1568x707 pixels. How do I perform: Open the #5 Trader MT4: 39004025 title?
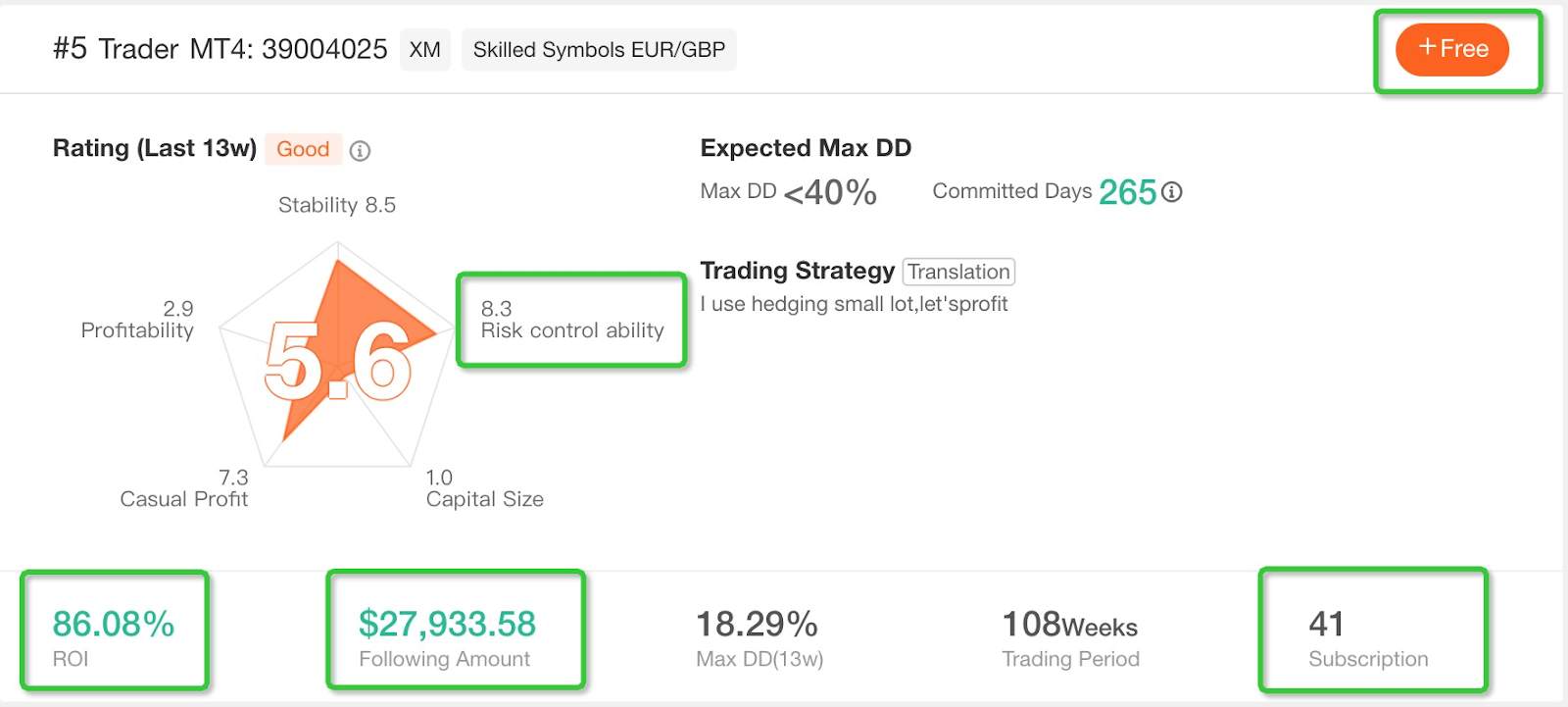click(x=220, y=49)
